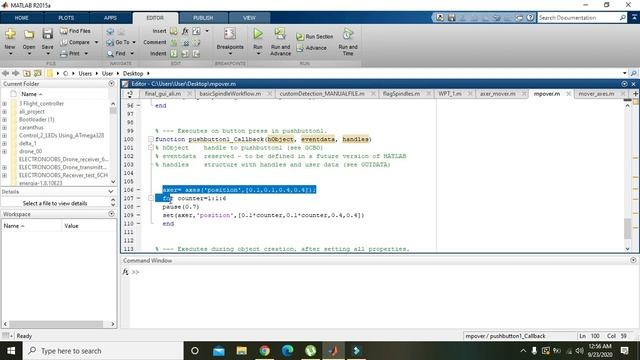The width and height of the screenshot is (640, 360).
Task: Open the help question mark icon
Action: point(530,18)
